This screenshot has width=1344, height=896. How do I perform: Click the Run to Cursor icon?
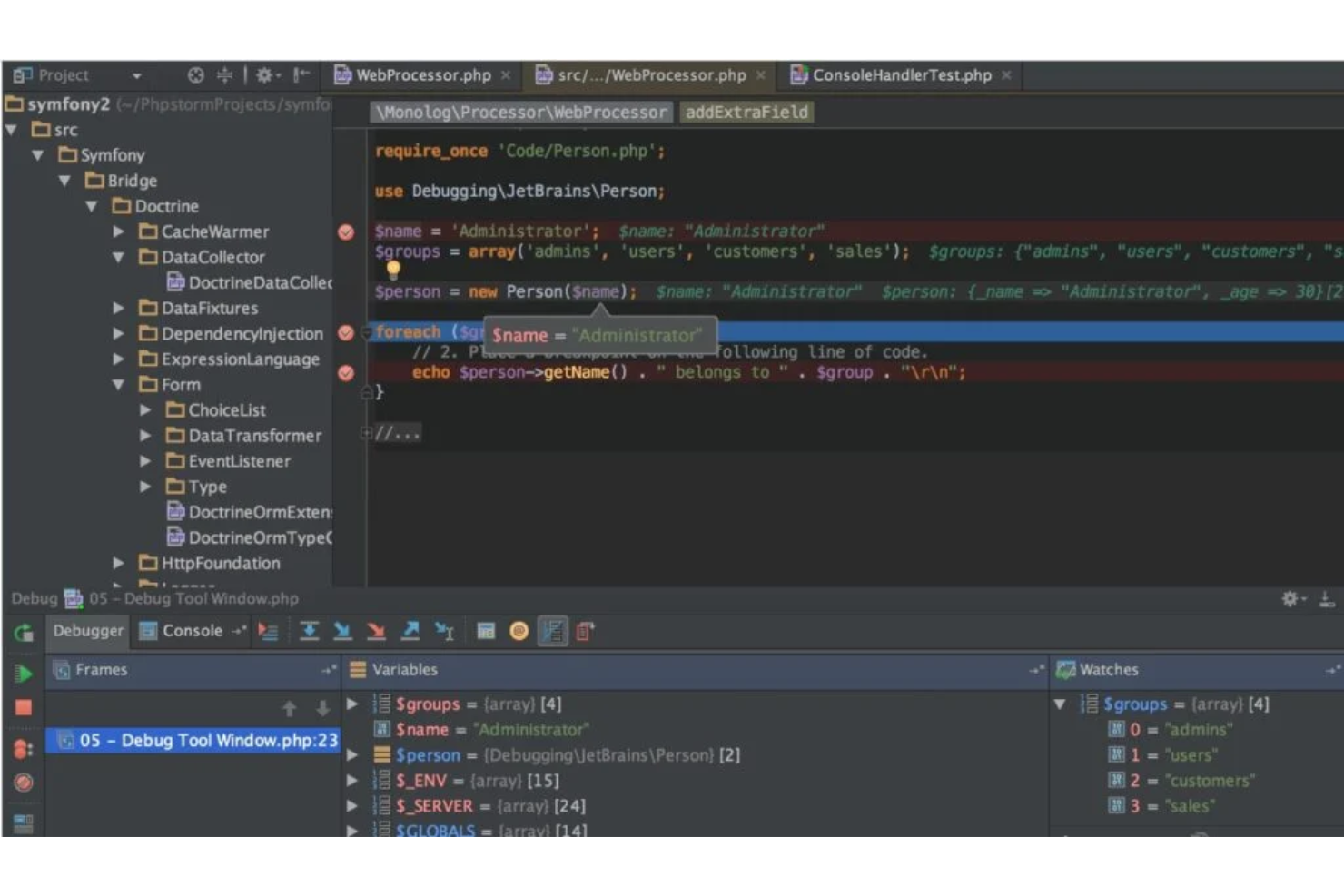pos(443,631)
